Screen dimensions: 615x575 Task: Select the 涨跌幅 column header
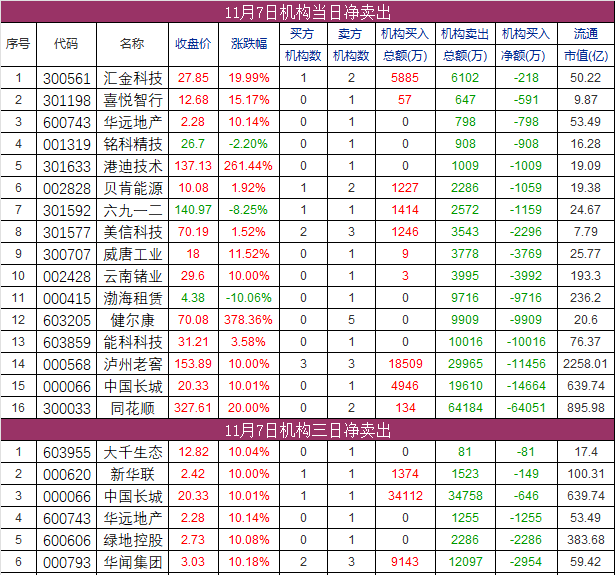click(x=249, y=44)
